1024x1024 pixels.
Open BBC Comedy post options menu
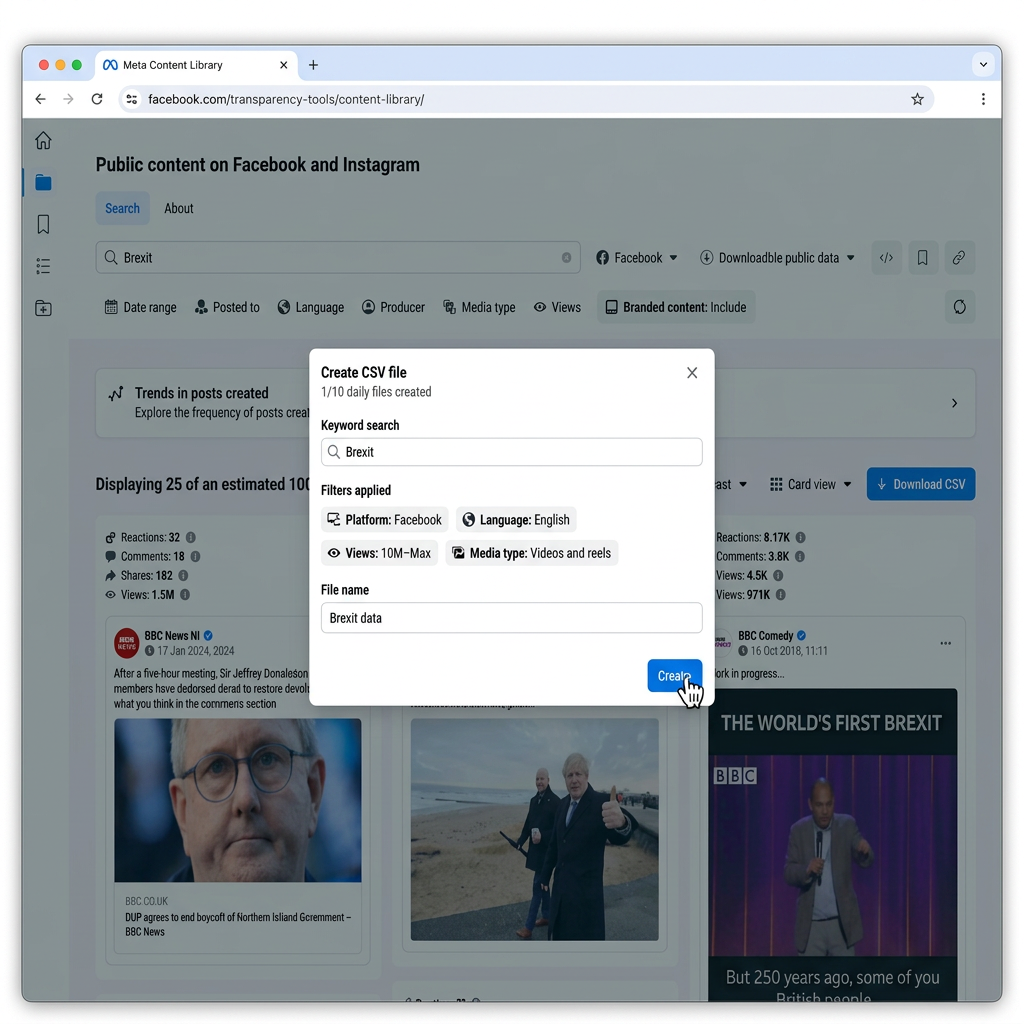[945, 643]
